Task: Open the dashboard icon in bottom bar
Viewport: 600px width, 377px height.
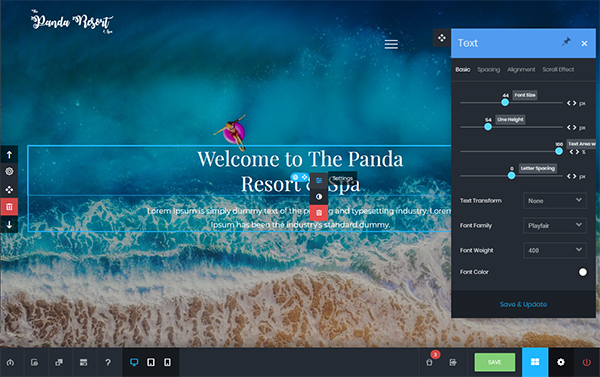Action: click(10, 362)
